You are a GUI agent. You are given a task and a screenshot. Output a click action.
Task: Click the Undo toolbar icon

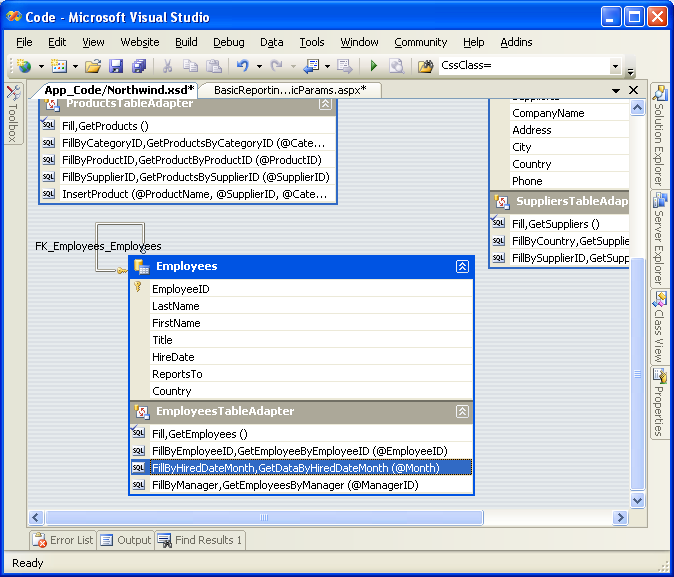pyautogui.click(x=242, y=66)
